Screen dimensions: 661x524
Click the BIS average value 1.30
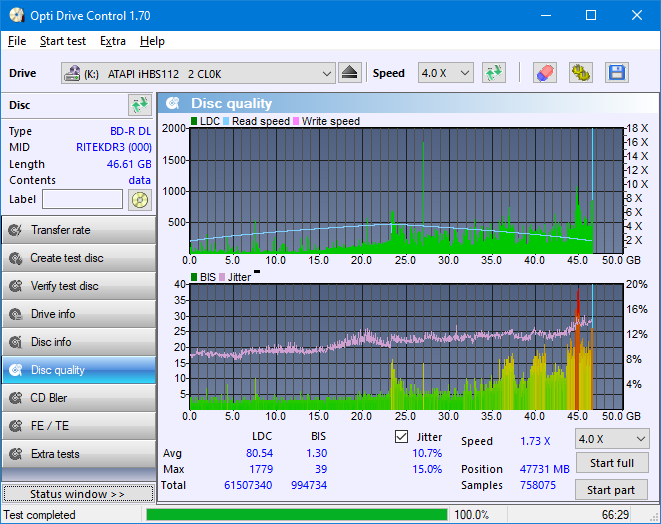click(x=317, y=453)
